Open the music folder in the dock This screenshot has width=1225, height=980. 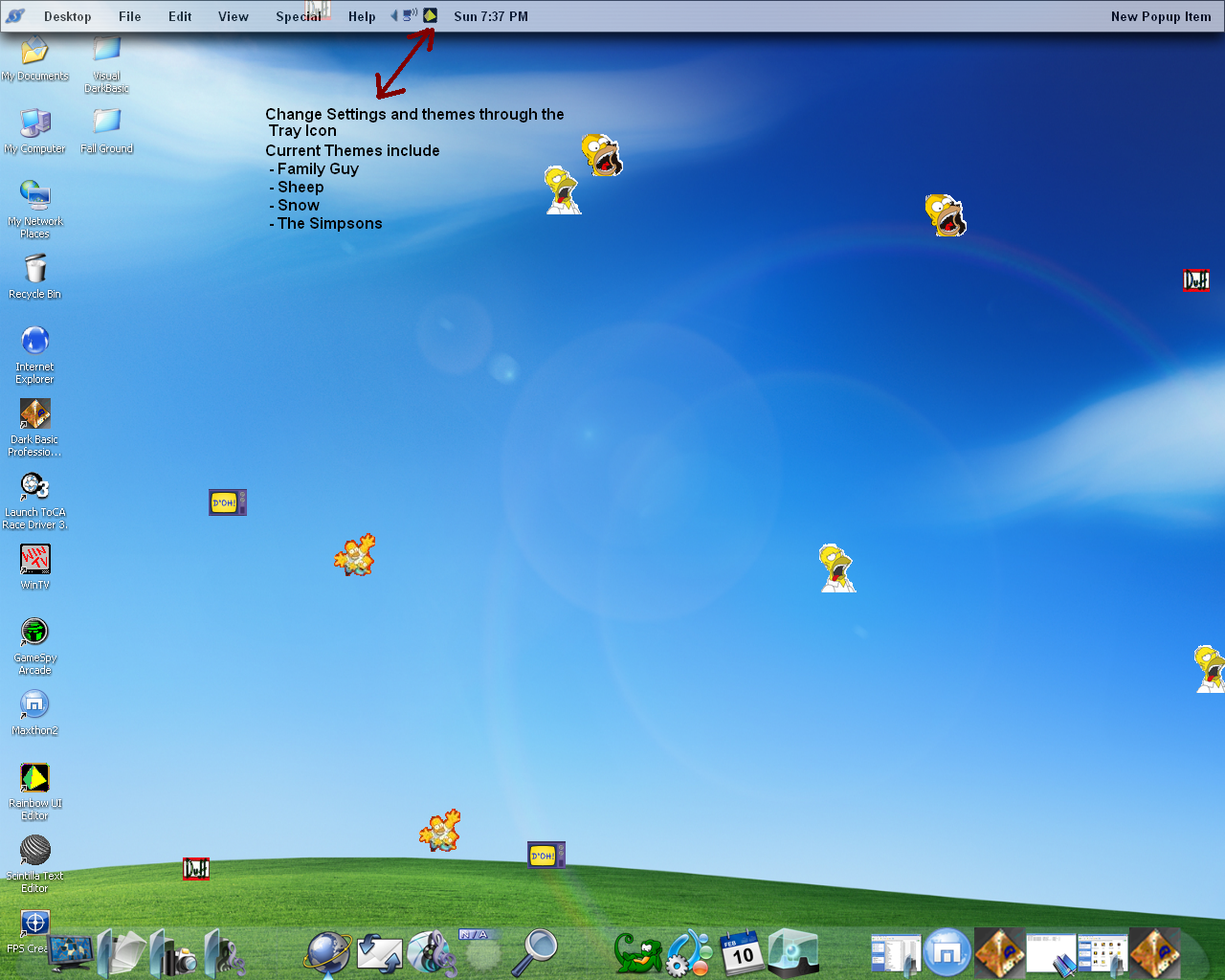point(224,953)
